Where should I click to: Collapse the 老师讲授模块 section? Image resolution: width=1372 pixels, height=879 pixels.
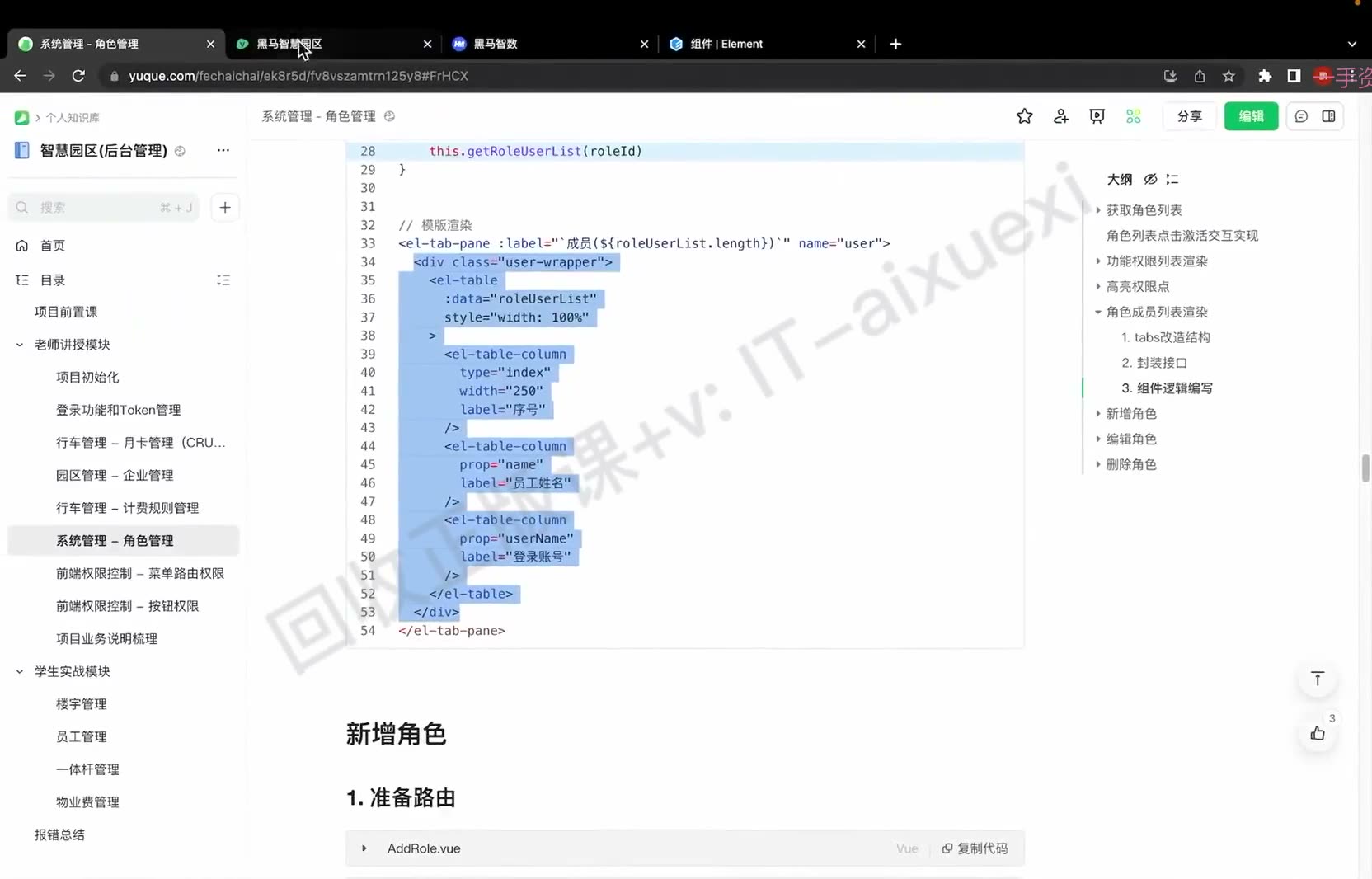pos(20,345)
